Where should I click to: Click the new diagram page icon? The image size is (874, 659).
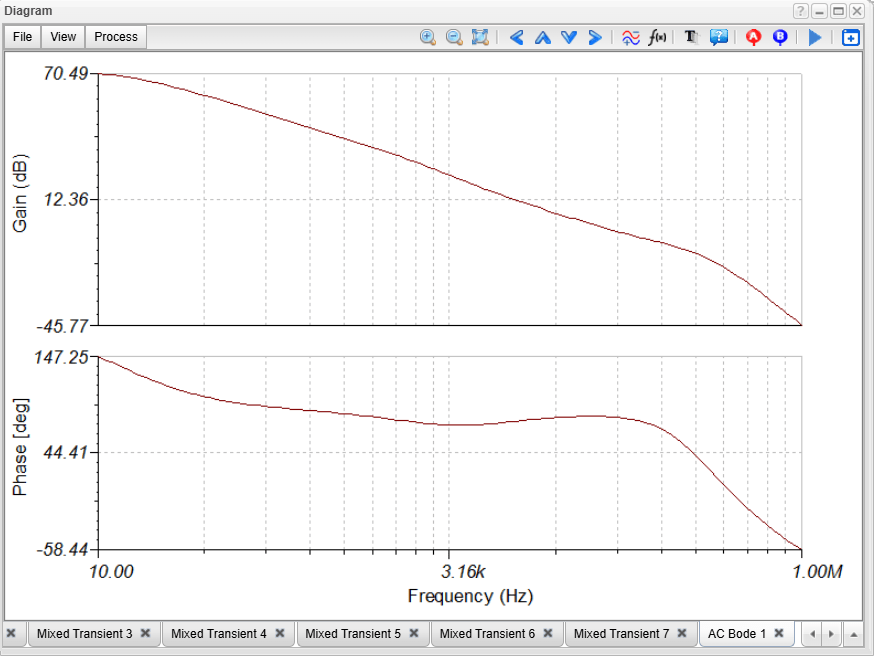coord(850,37)
